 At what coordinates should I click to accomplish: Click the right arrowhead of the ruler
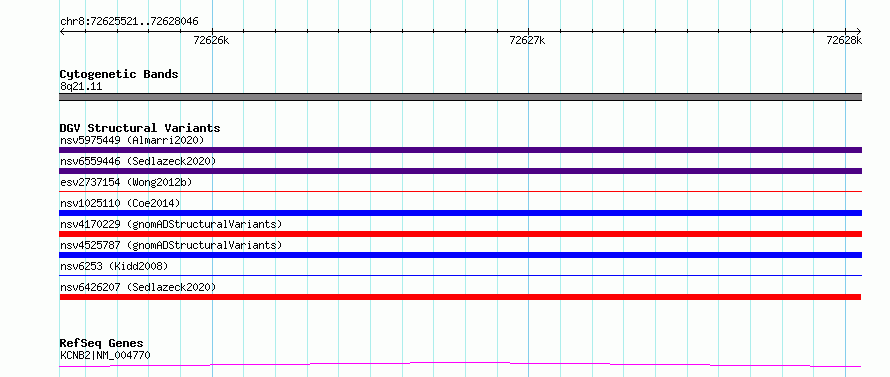(858, 31)
